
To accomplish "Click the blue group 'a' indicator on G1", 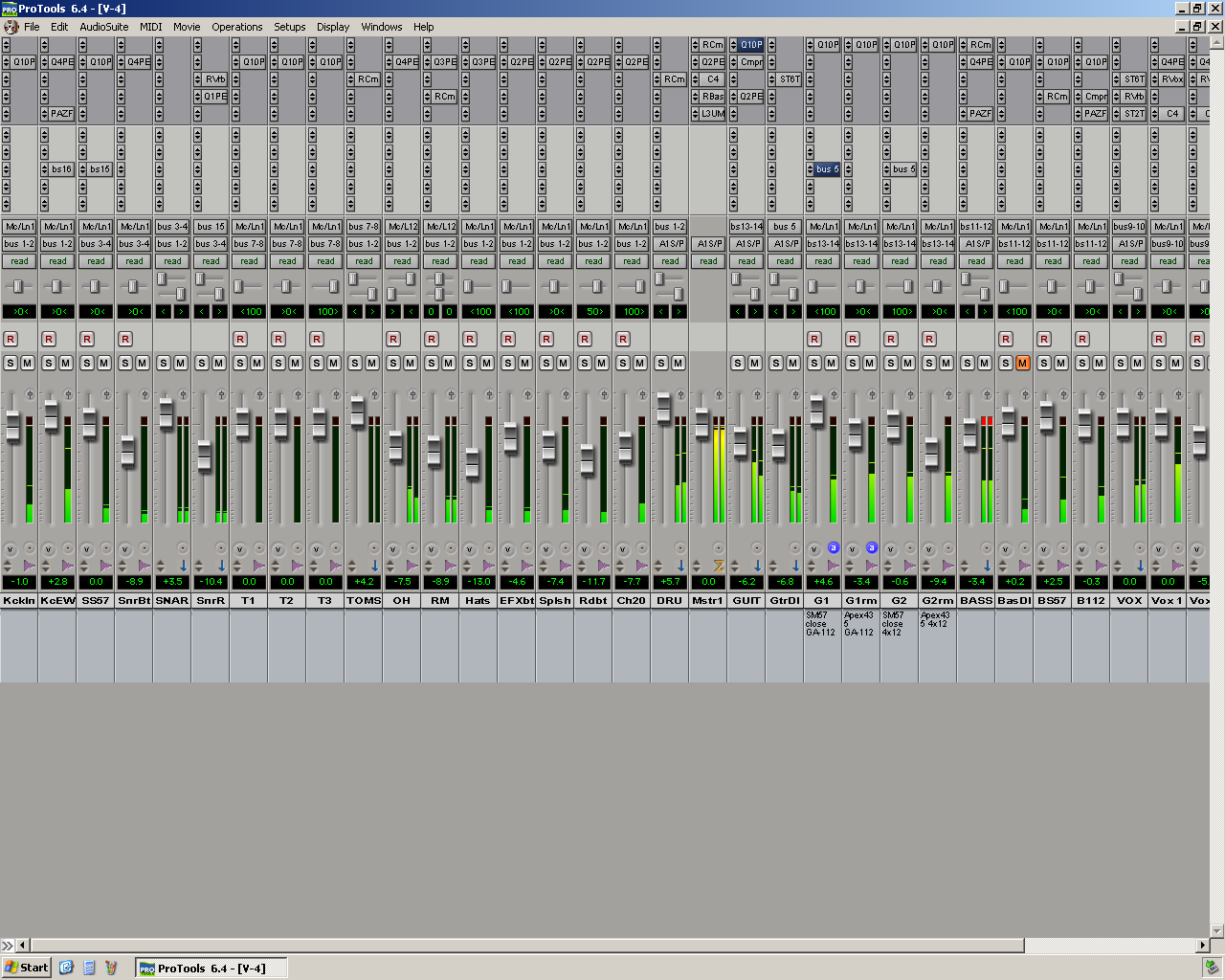I will coord(834,548).
